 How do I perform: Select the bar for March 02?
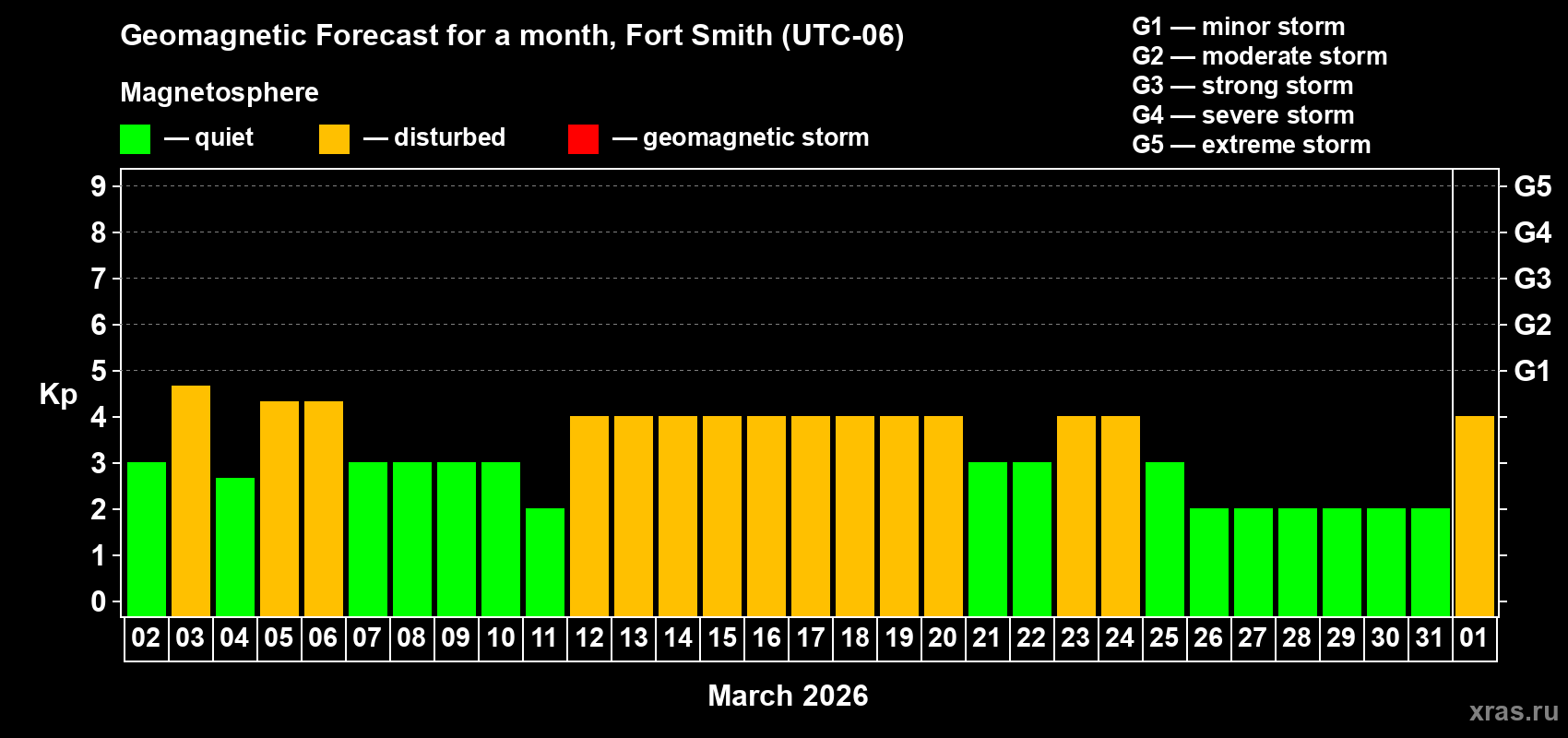(147, 539)
